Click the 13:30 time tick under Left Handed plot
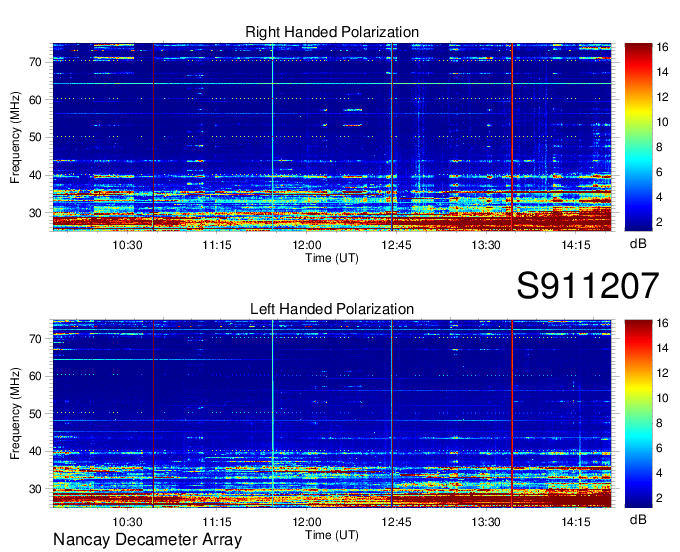The image size is (680, 552). coord(486,522)
